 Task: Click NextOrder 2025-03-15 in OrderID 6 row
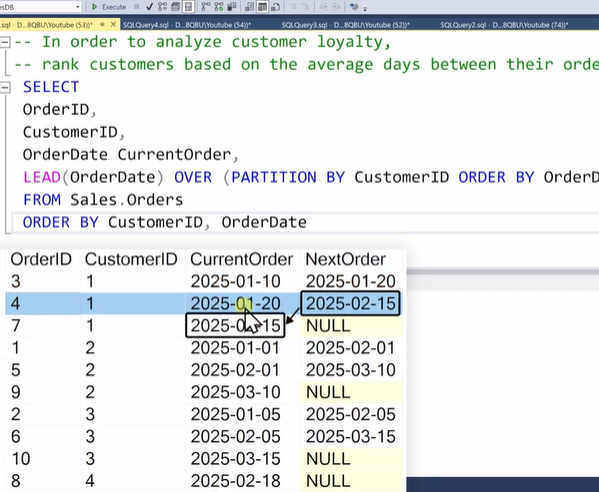(350, 437)
